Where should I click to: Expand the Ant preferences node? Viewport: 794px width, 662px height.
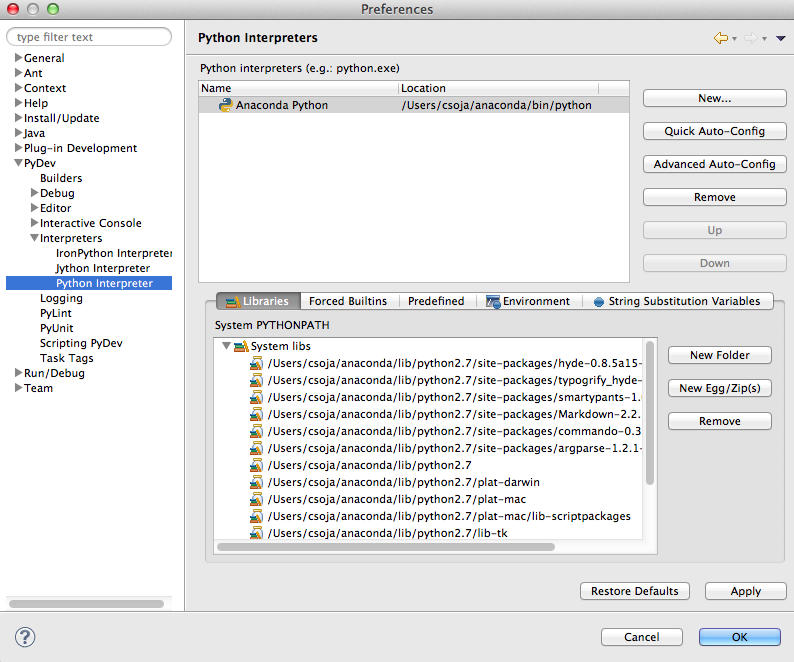pyautogui.click(x=19, y=72)
